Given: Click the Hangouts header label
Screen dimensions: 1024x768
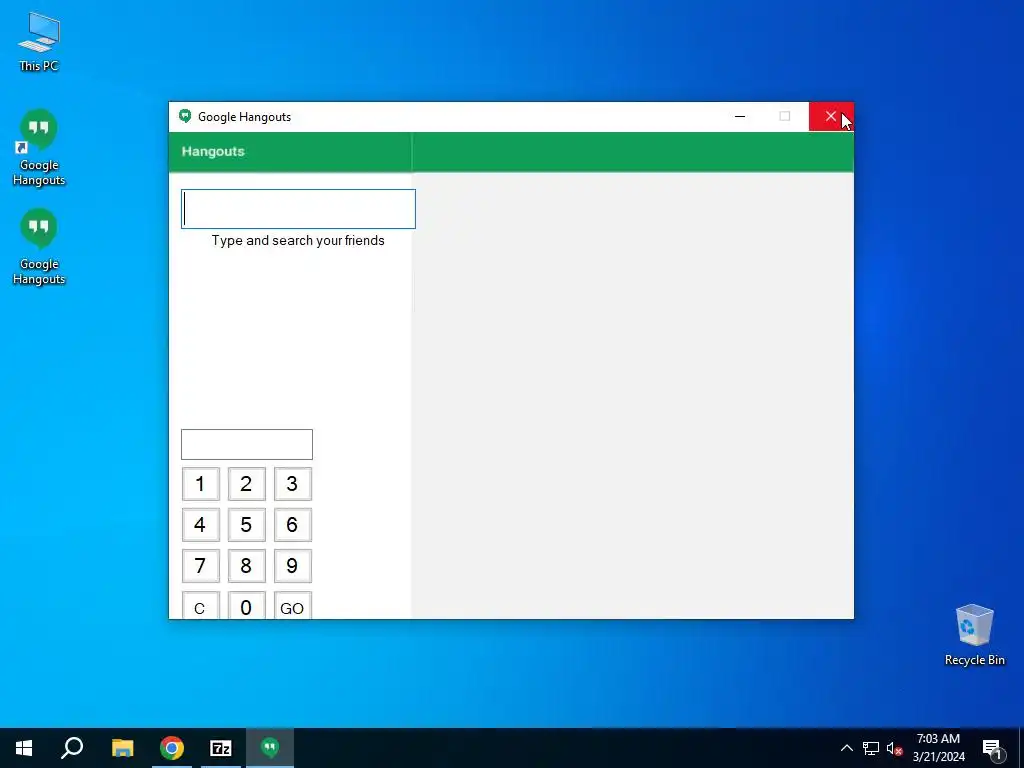Looking at the screenshot, I should click(213, 152).
